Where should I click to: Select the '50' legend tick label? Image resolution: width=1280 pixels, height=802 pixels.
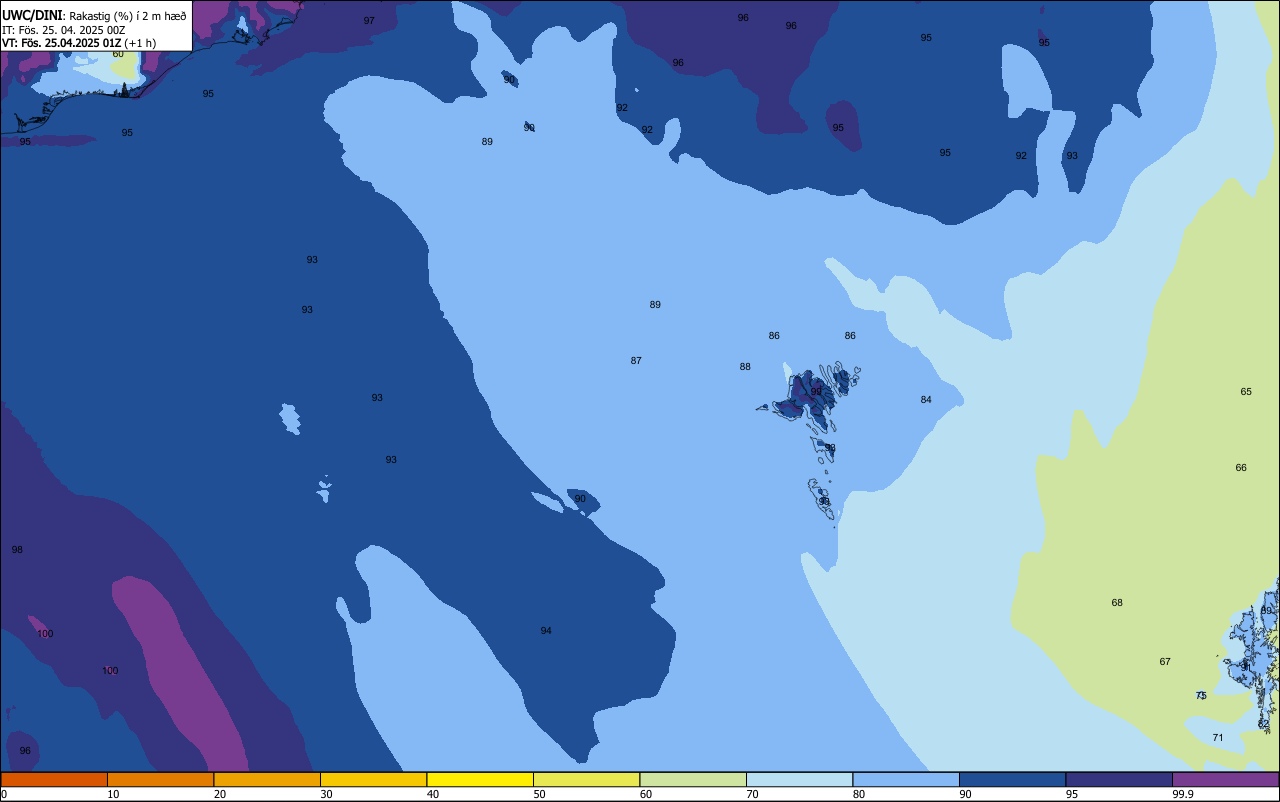[x=540, y=794]
